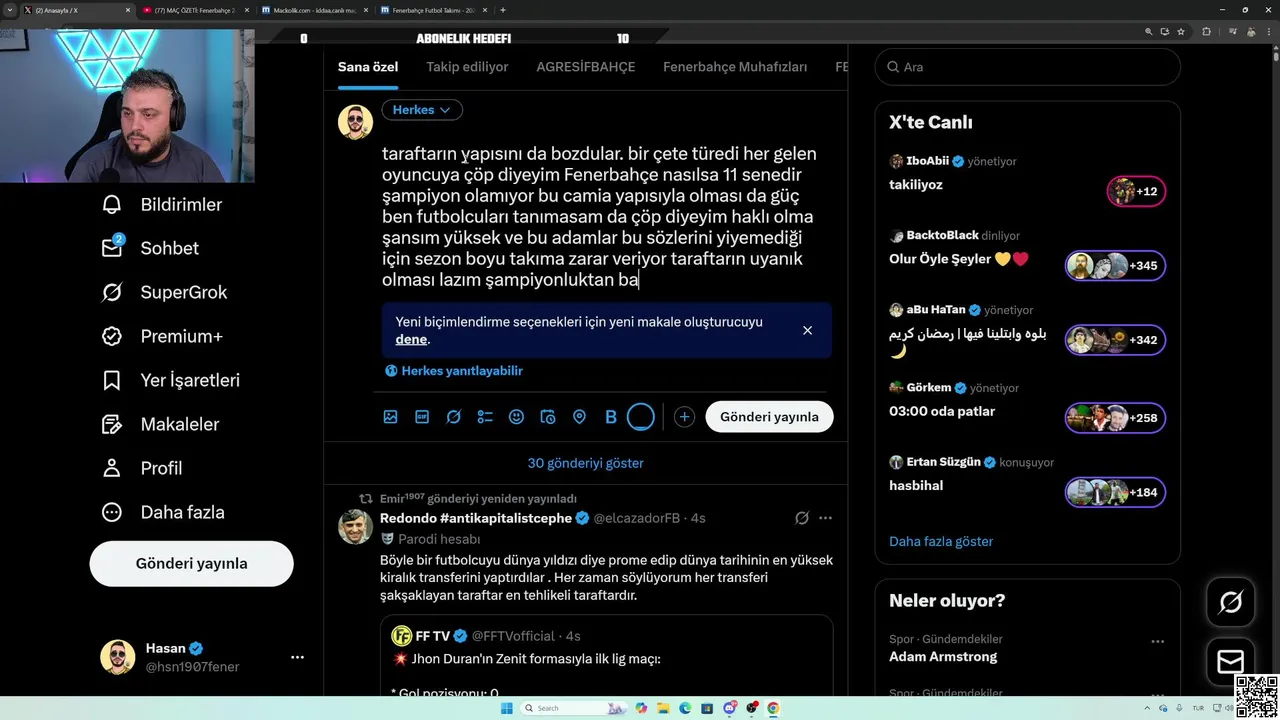Open Redondo's avatar on the post
The image size is (1280, 720).
click(355, 527)
